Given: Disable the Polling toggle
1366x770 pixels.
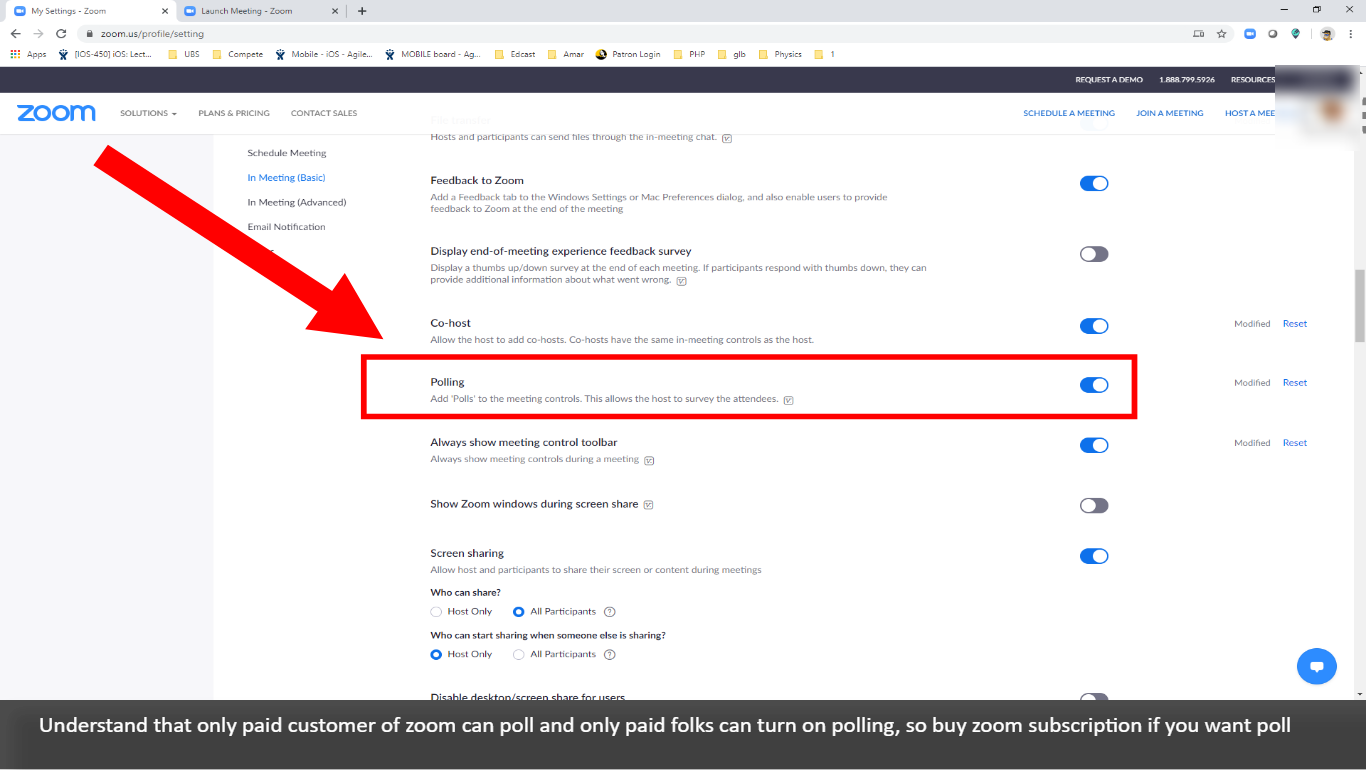Looking at the screenshot, I should pyautogui.click(x=1094, y=384).
